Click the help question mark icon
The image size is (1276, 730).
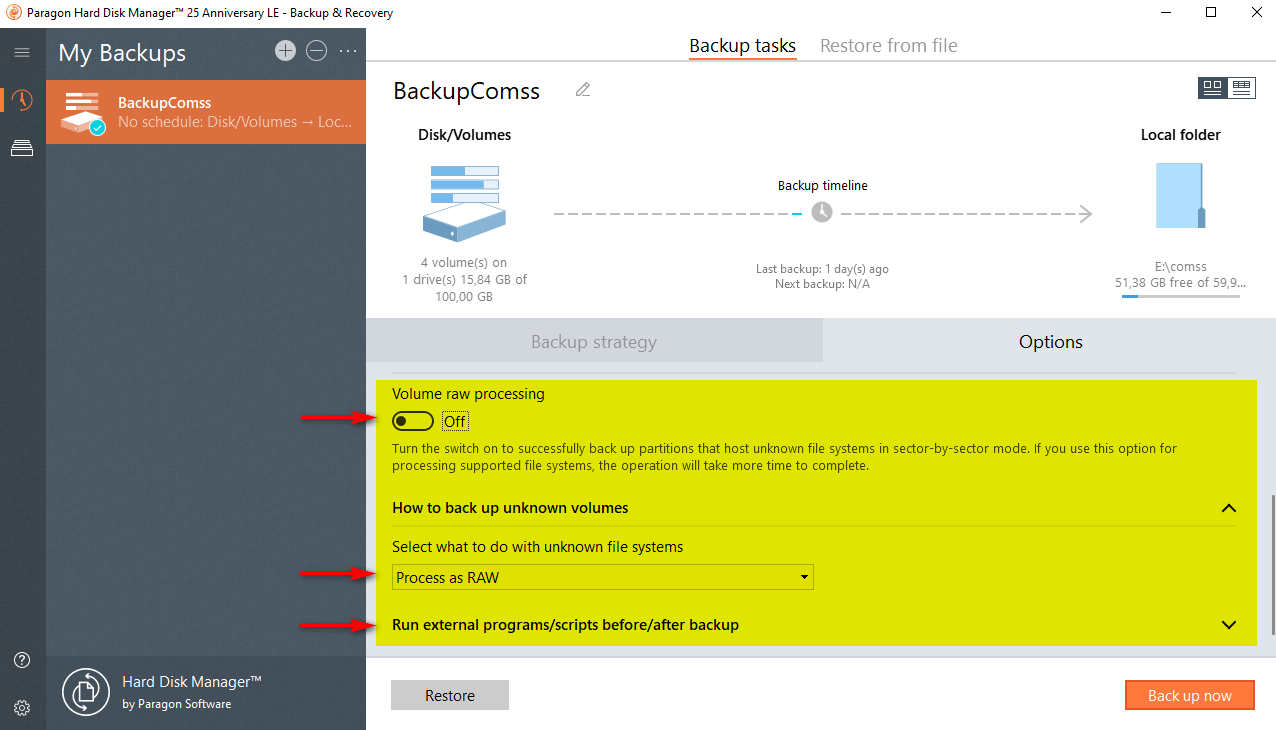(x=22, y=660)
